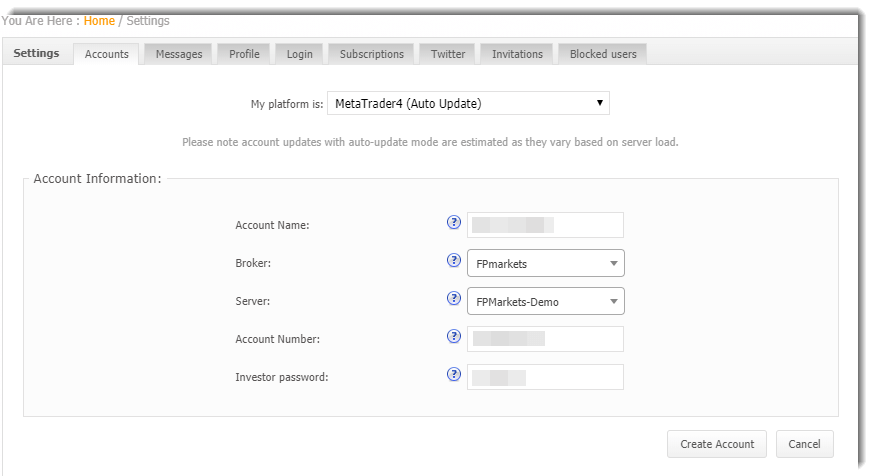The image size is (873, 476).
Task: Open the Twitter tab
Action: [448, 54]
